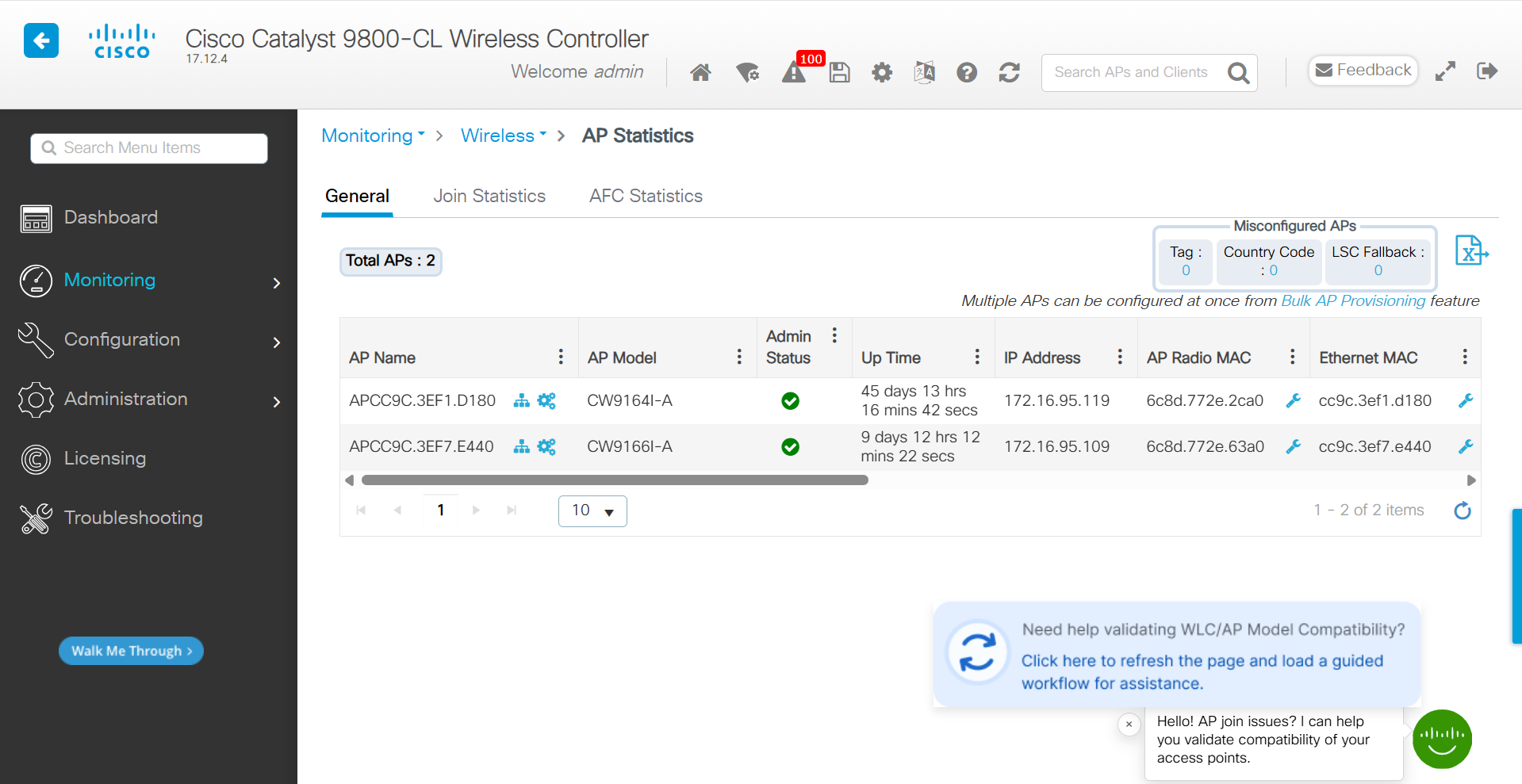Click wrench beside Ethernet MAC cc9c.3ef7.e440
The width and height of the screenshot is (1522, 784).
coord(1466,447)
